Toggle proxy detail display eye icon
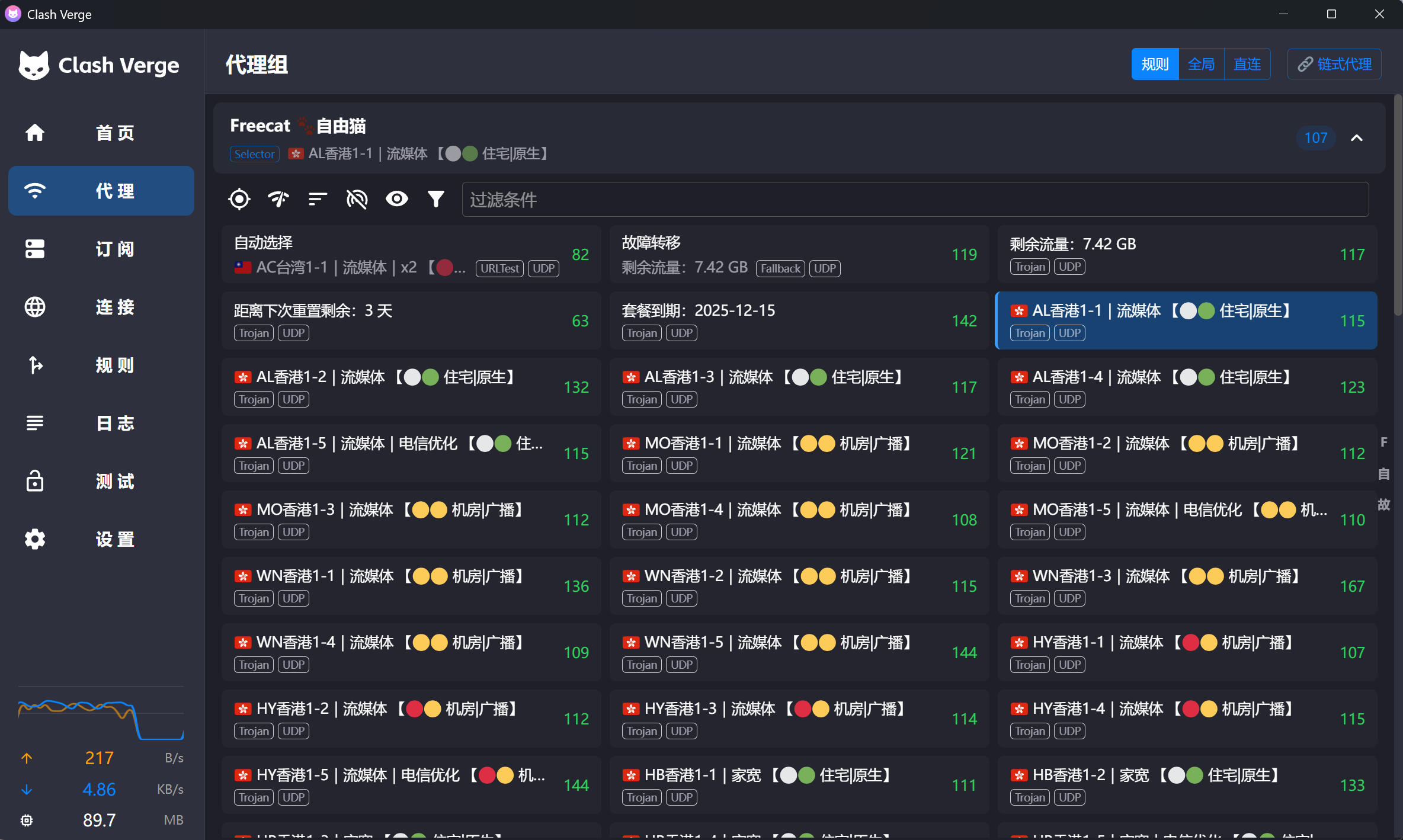The height and width of the screenshot is (840, 1403). pos(396,199)
